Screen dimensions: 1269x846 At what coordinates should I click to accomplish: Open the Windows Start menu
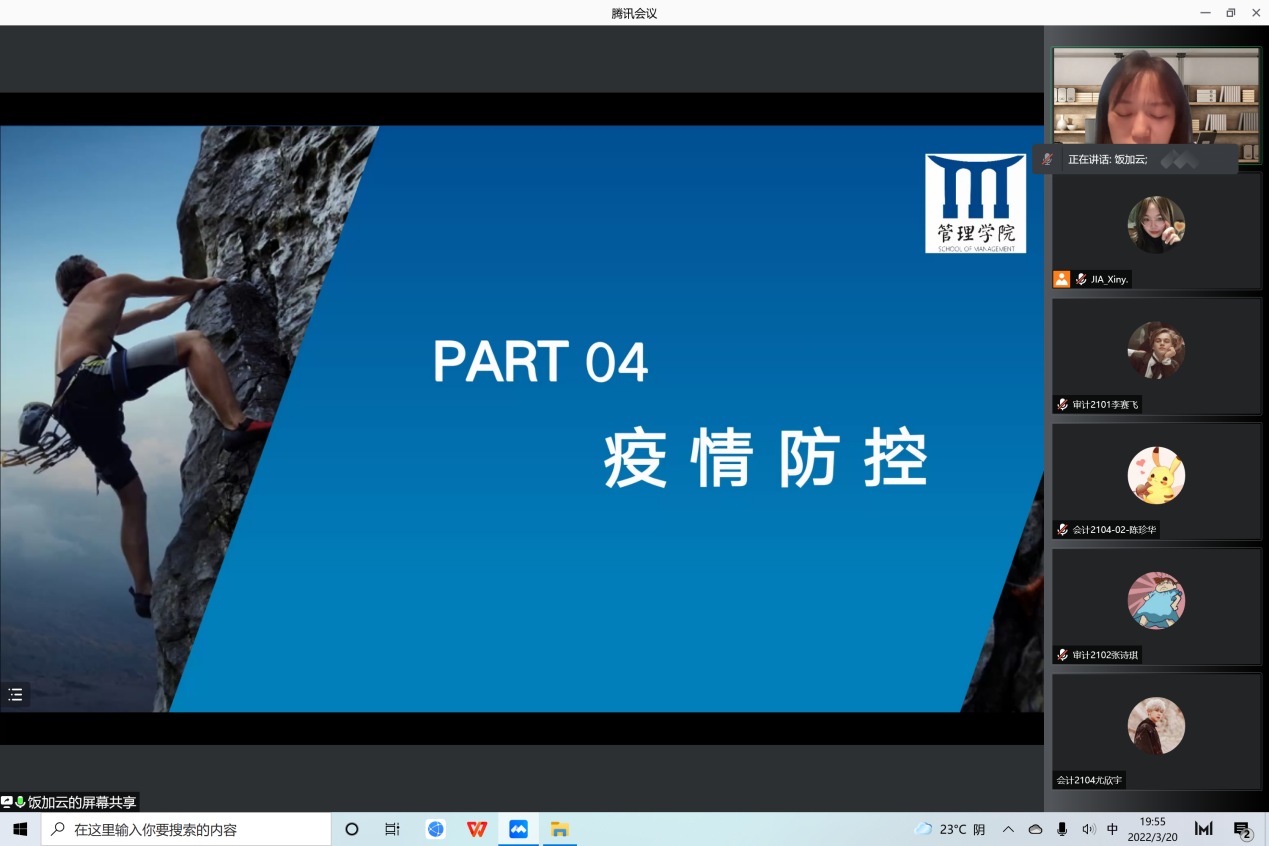(x=20, y=829)
